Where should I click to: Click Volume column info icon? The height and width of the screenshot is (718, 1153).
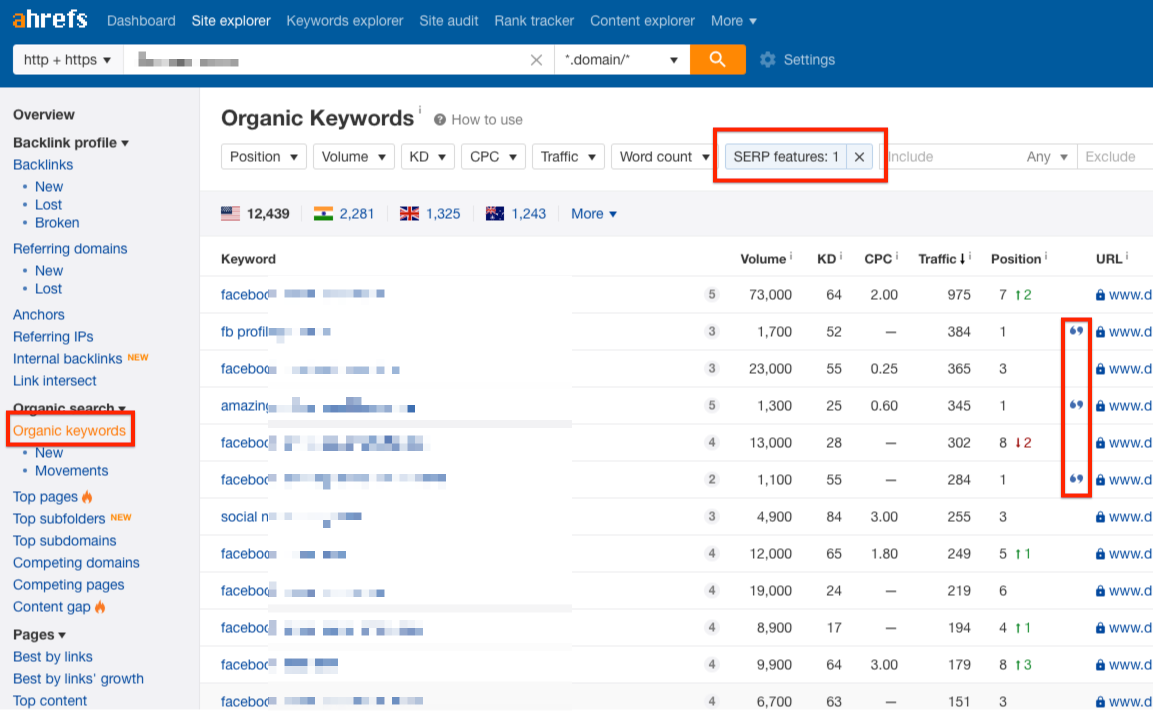790,256
